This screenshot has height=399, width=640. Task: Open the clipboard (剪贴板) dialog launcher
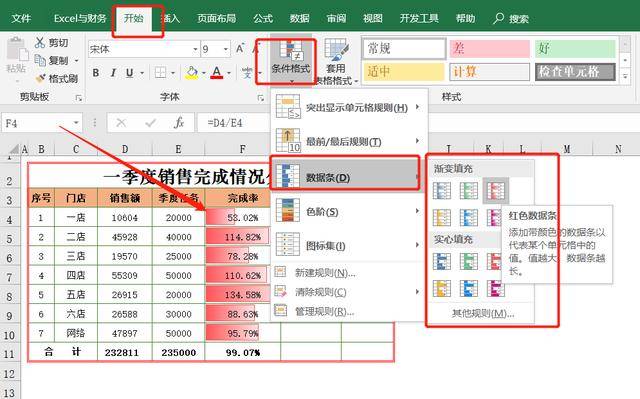[x=78, y=98]
